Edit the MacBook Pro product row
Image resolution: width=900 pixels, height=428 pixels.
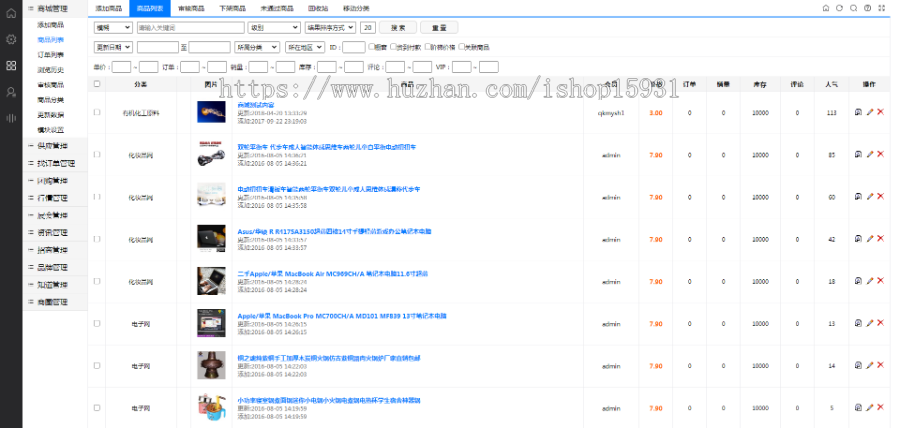[870, 323]
